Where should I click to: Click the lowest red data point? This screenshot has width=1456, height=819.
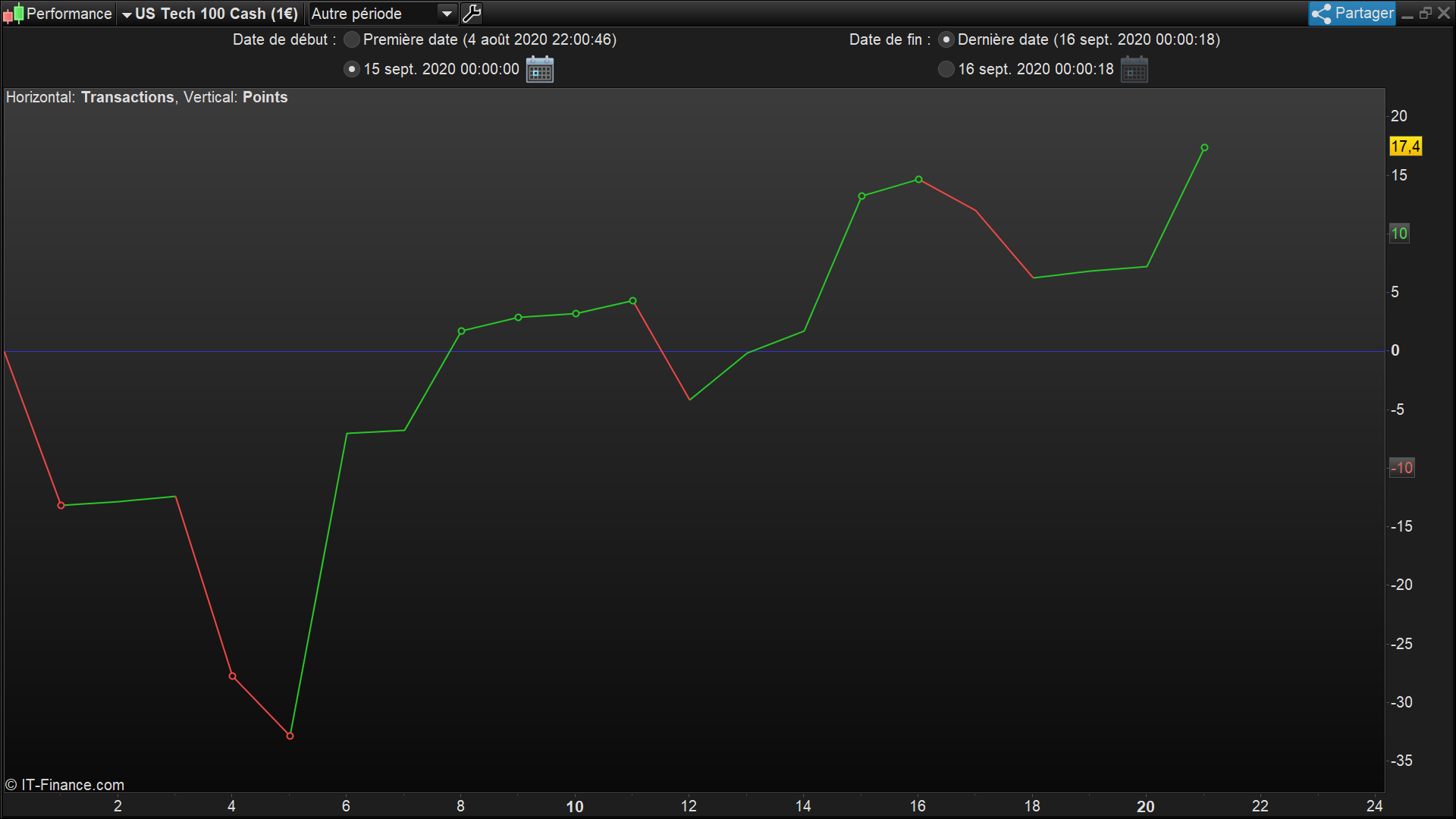(290, 736)
